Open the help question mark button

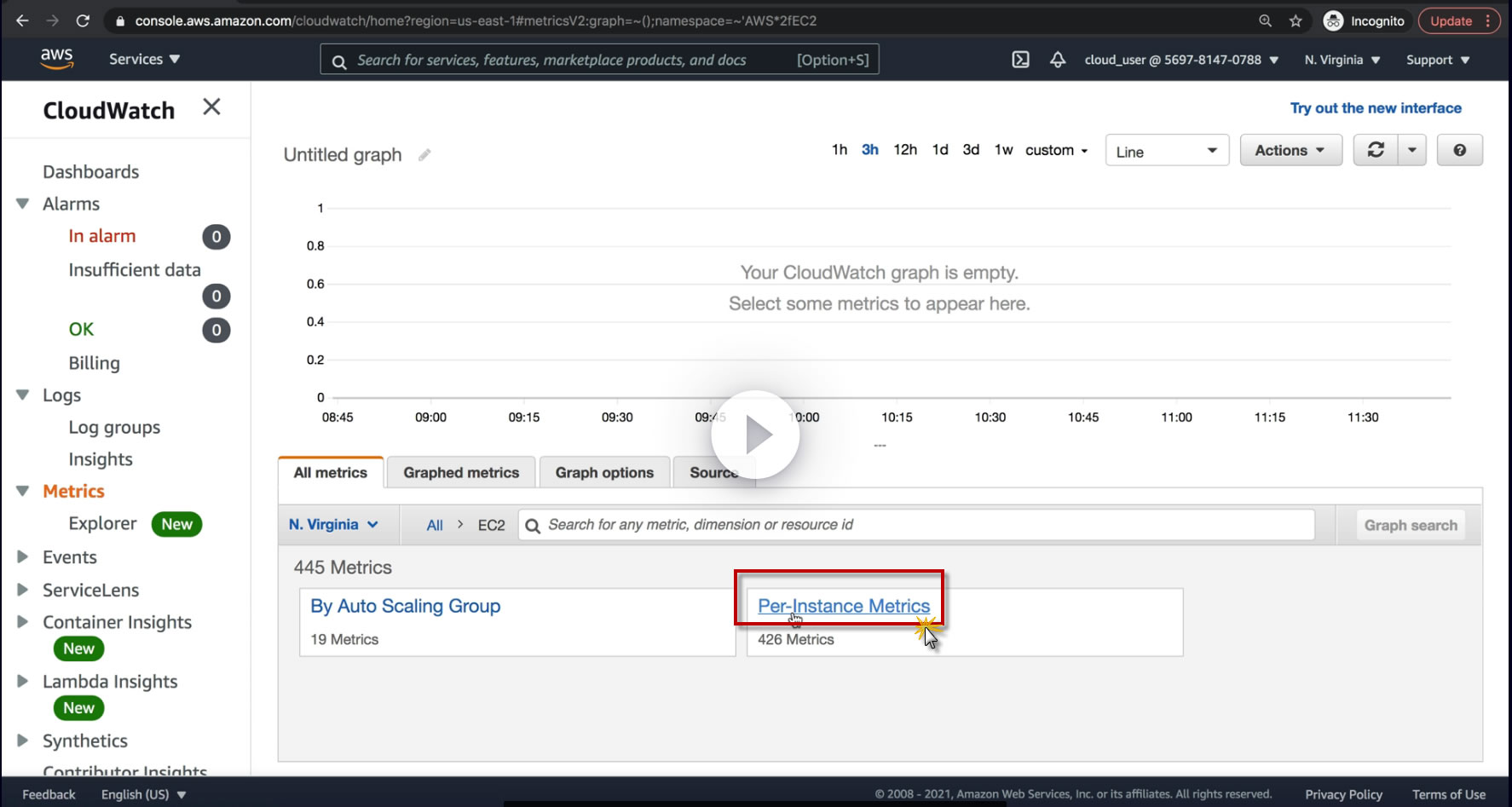point(1460,150)
